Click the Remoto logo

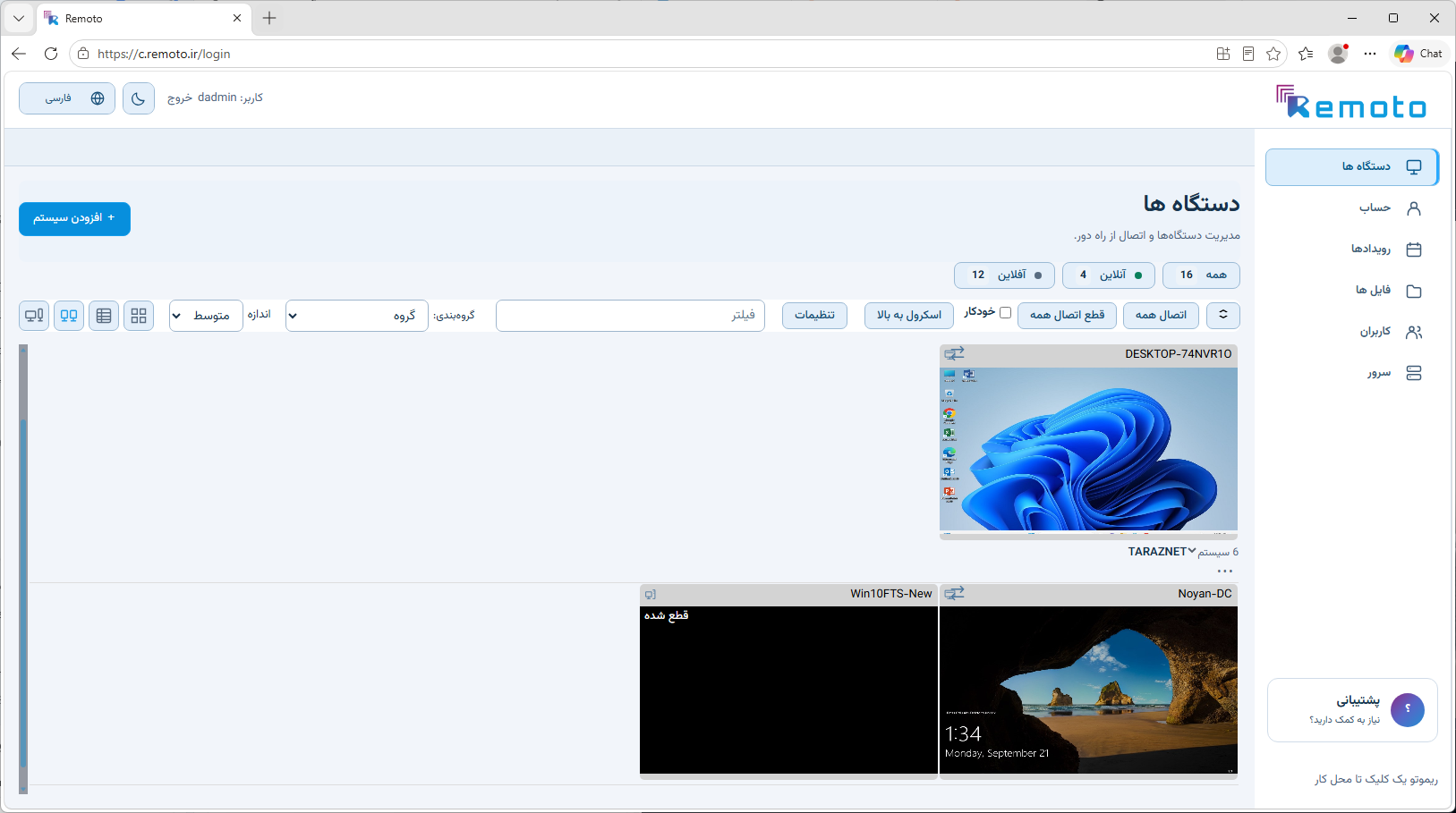click(x=1351, y=102)
